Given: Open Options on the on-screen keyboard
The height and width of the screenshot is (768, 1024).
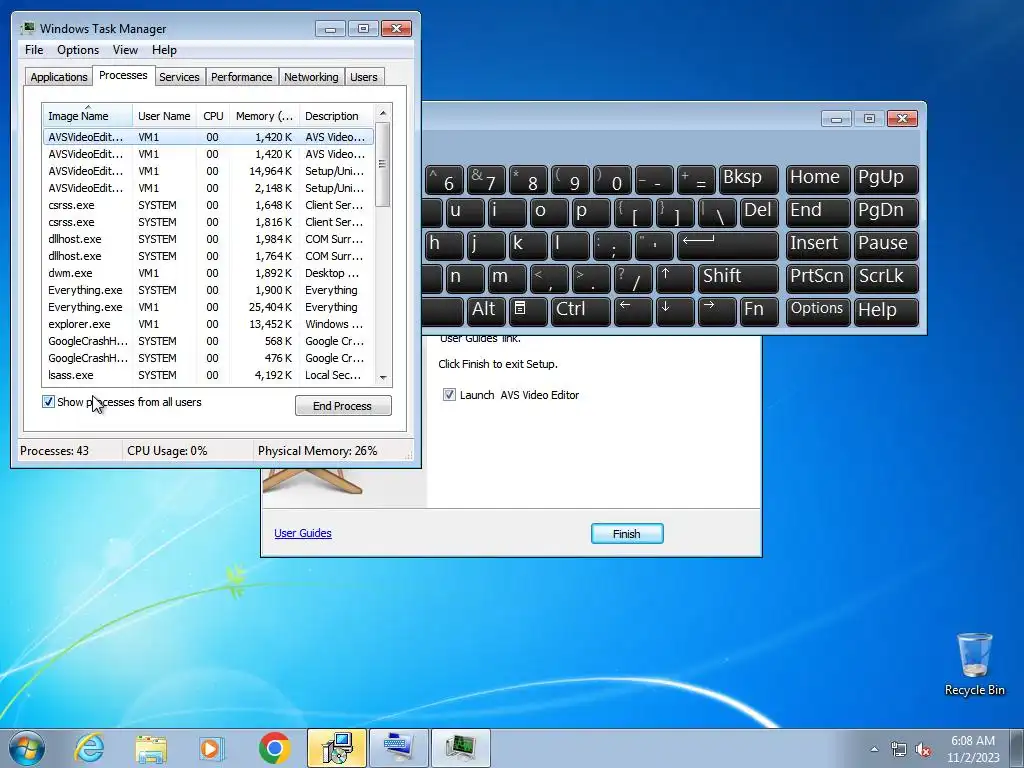Looking at the screenshot, I should pyautogui.click(x=818, y=312).
